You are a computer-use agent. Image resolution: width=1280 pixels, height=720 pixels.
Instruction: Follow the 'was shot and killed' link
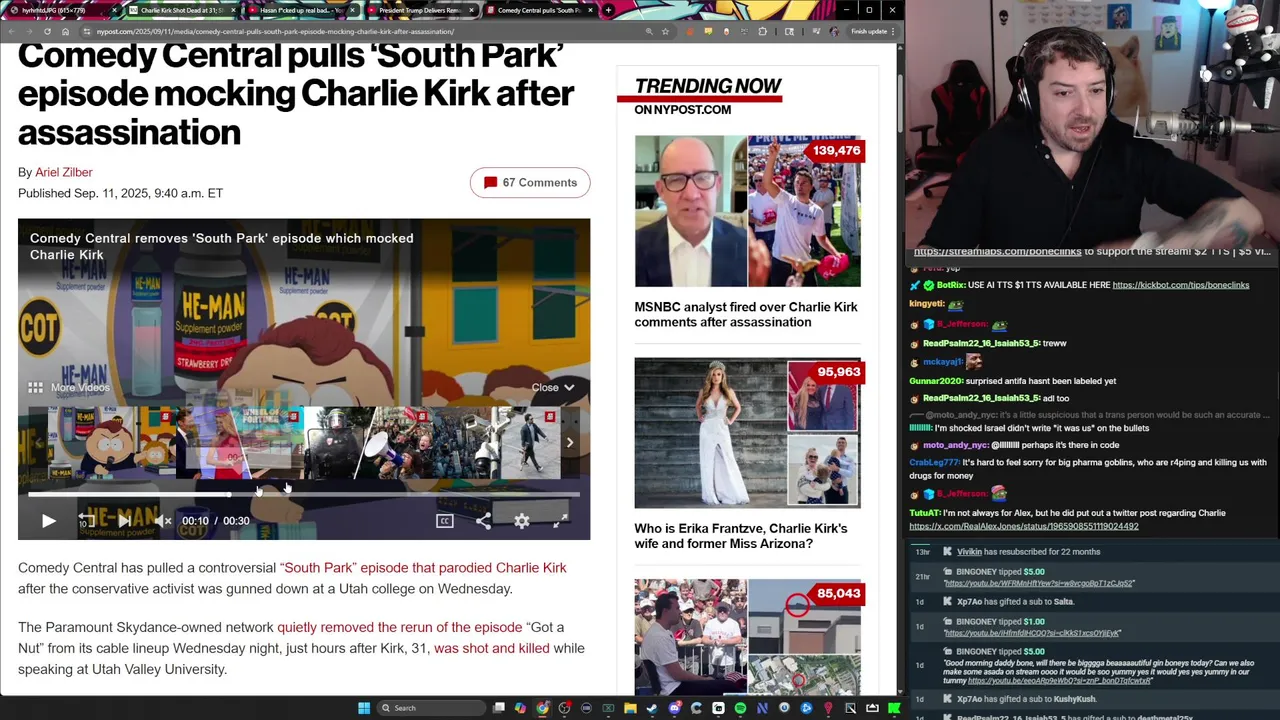(492, 648)
